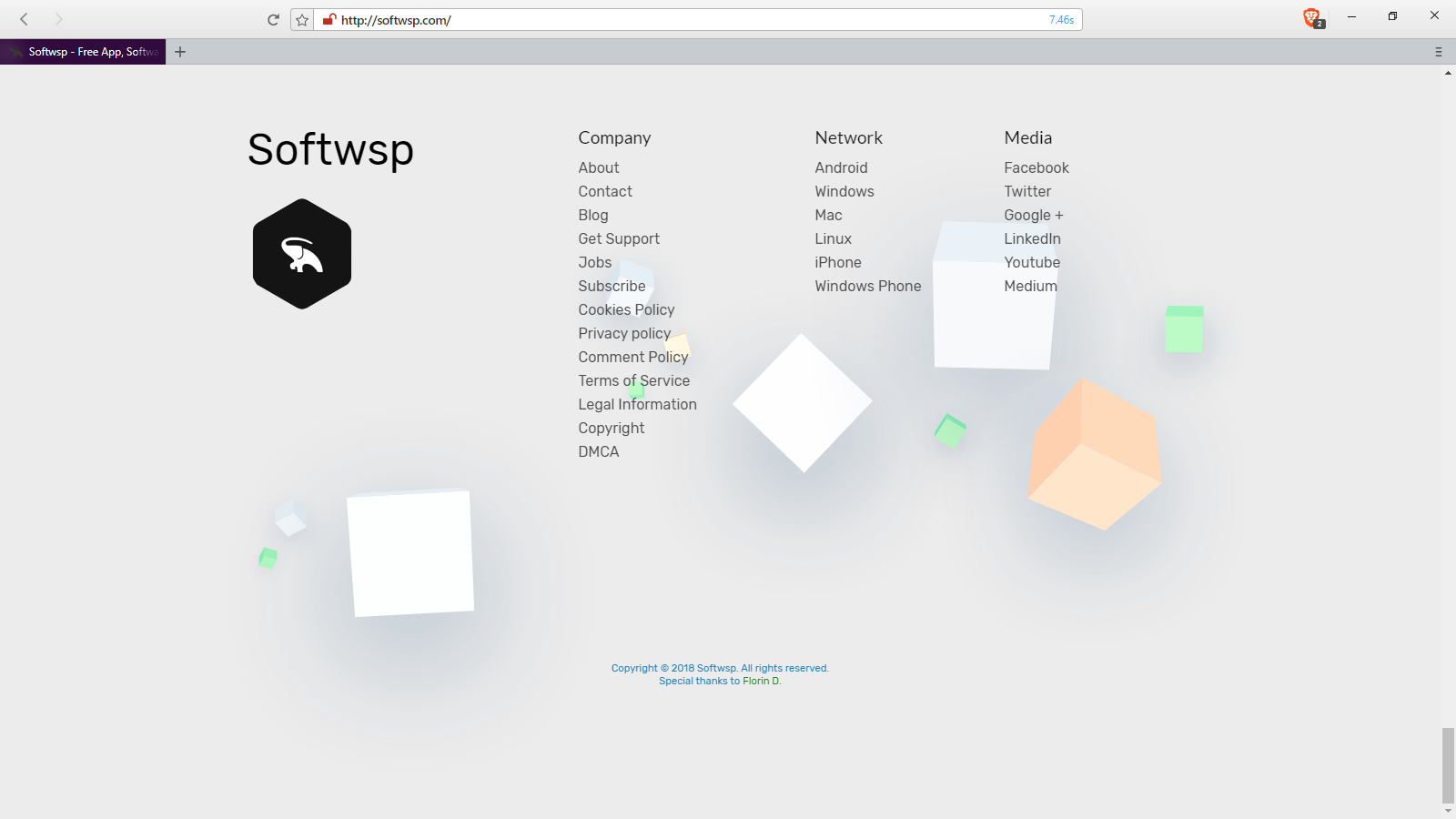Click the browser back arrow
The image size is (1456, 819).
click(x=25, y=19)
